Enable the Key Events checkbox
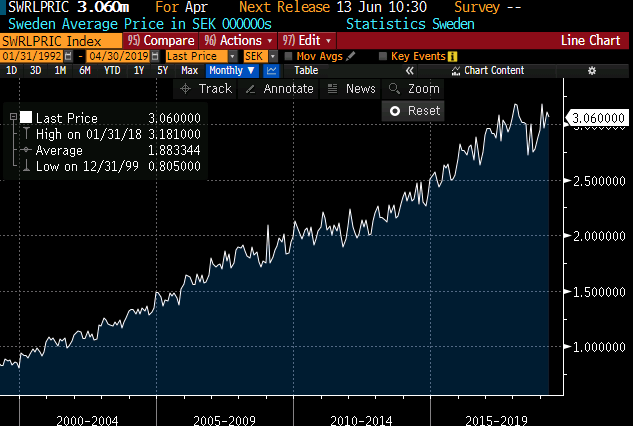Viewport: 633px width, 426px height. tap(382, 57)
